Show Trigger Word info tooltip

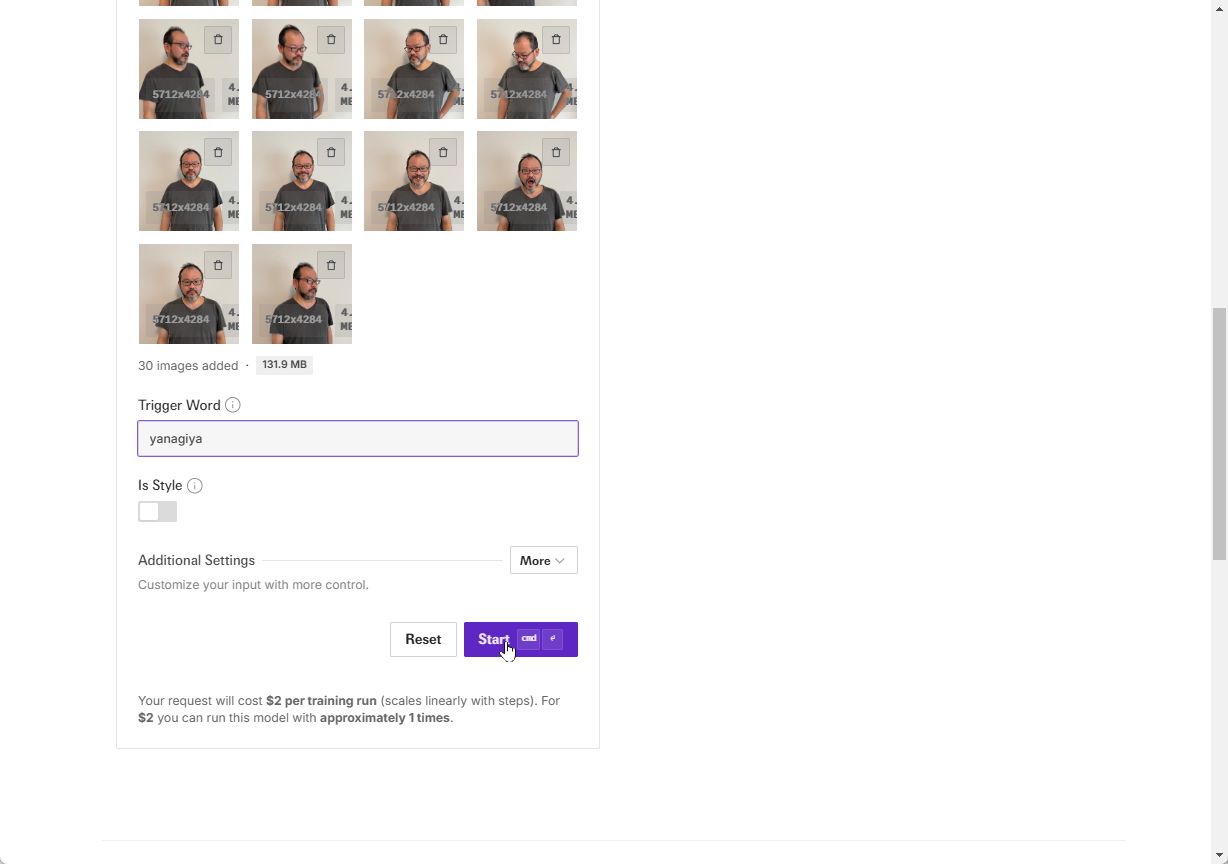(233, 405)
